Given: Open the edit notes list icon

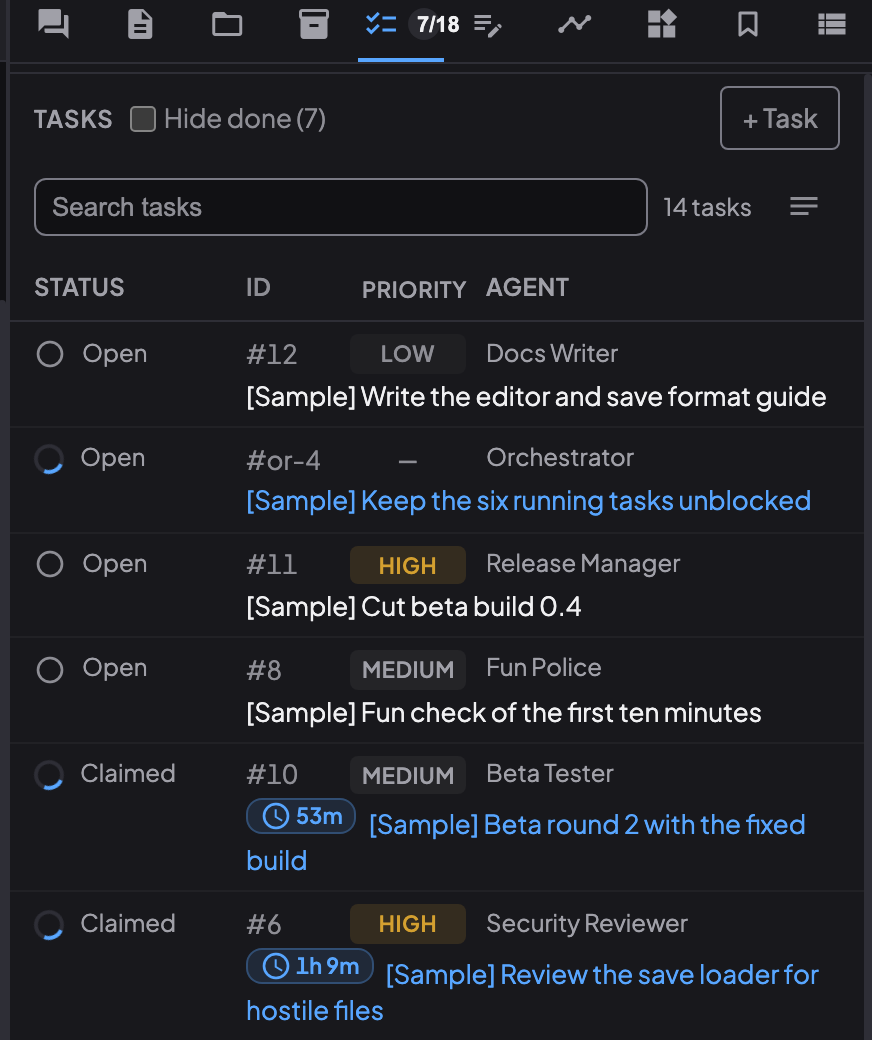Looking at the screenshot, I should coord(487,25).
